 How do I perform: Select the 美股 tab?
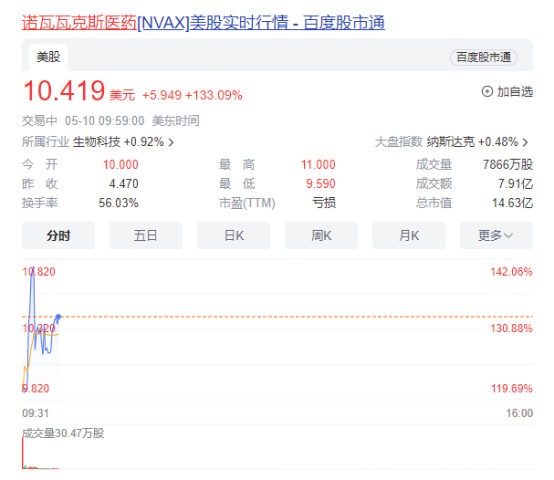pyautogui.click(x=48, y=57)
